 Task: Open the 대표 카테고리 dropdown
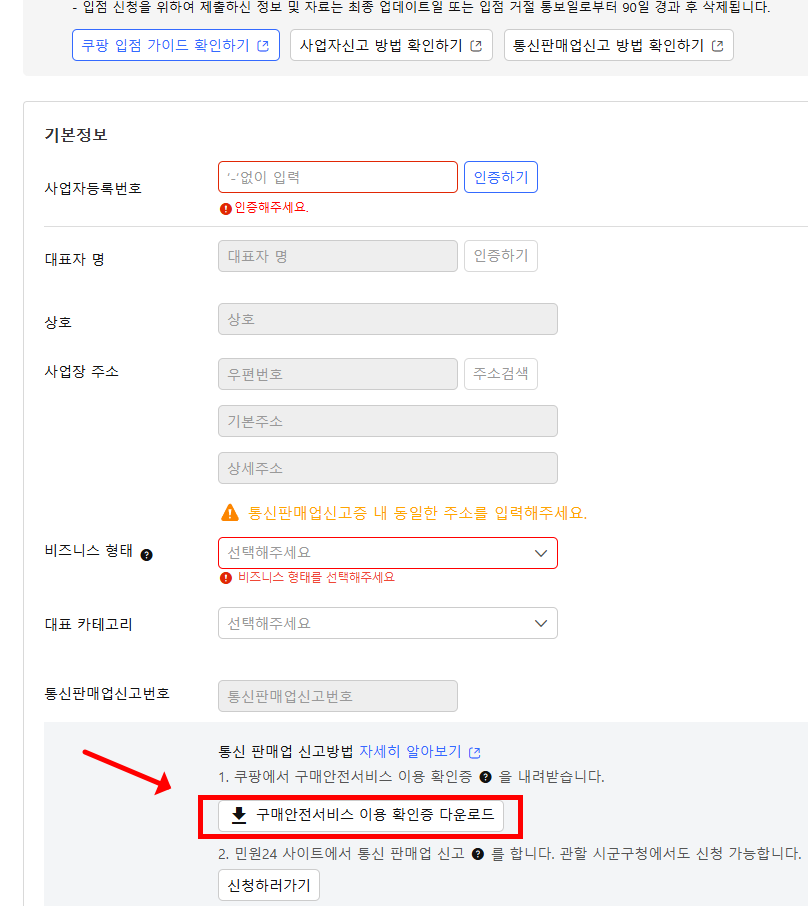click(388, 623)
